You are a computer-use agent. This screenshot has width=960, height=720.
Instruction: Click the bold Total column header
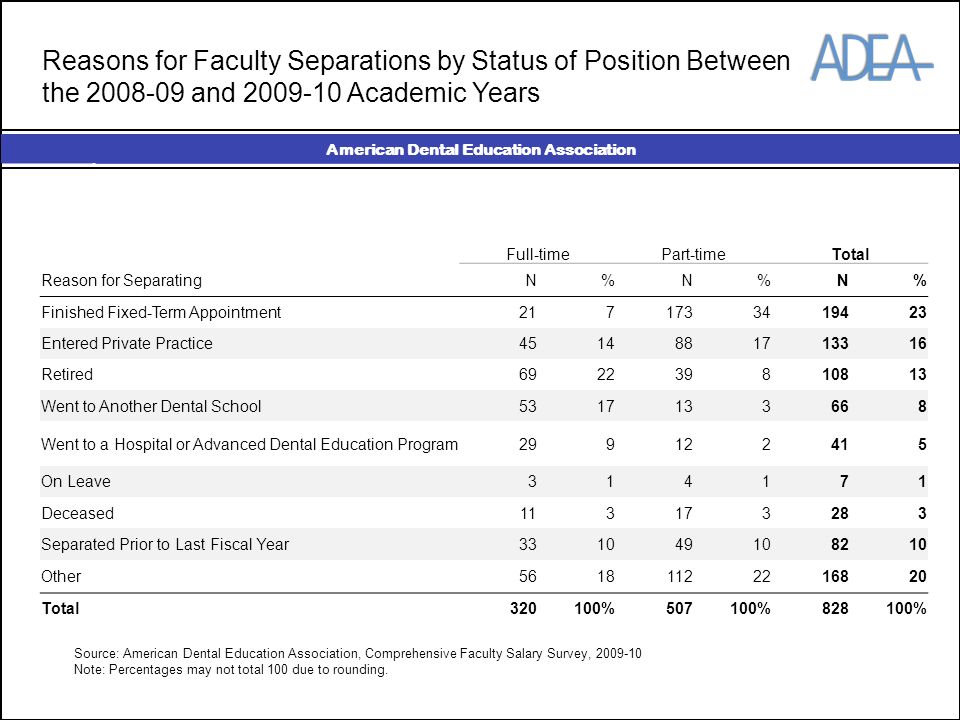(850, 254)
